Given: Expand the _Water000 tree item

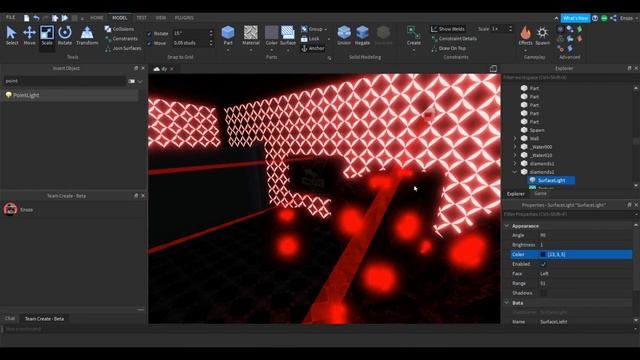Looking at the screenshot, I should click(515, 147).
